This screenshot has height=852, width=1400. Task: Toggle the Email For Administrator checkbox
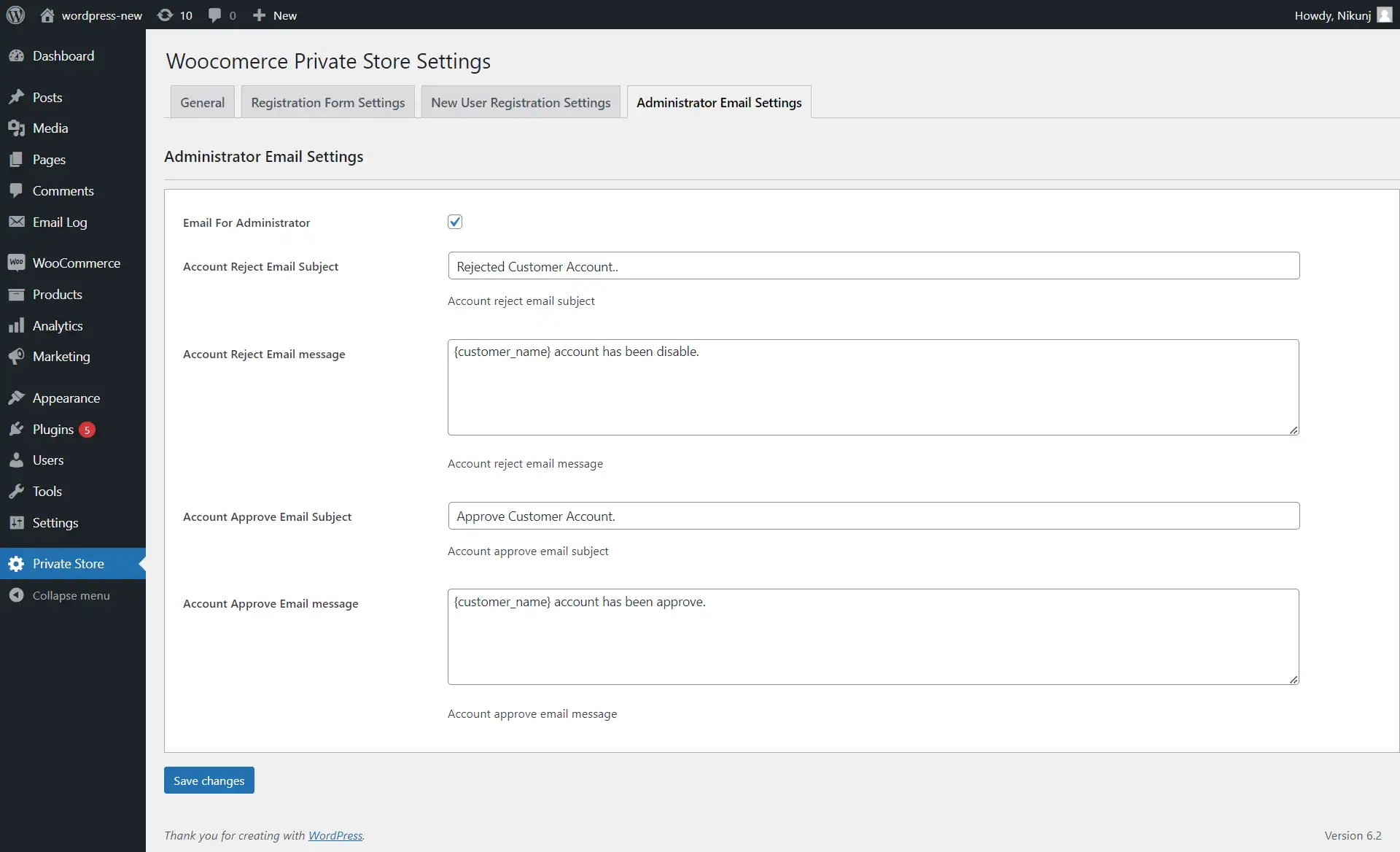point(454,222)
